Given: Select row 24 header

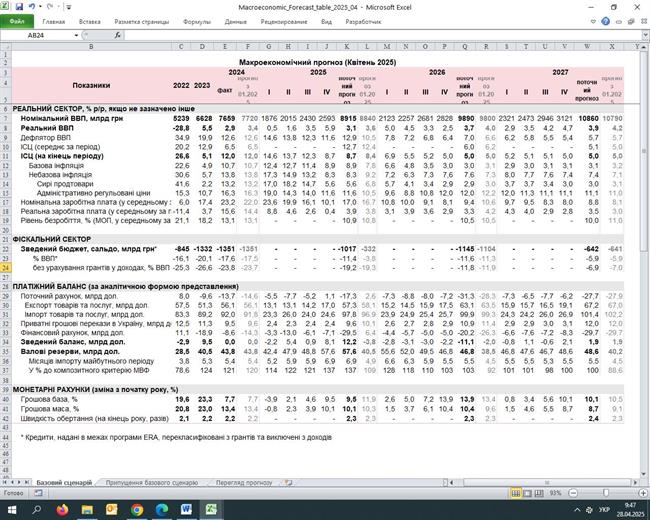Looking at the screenshot, I should [6, 268].
